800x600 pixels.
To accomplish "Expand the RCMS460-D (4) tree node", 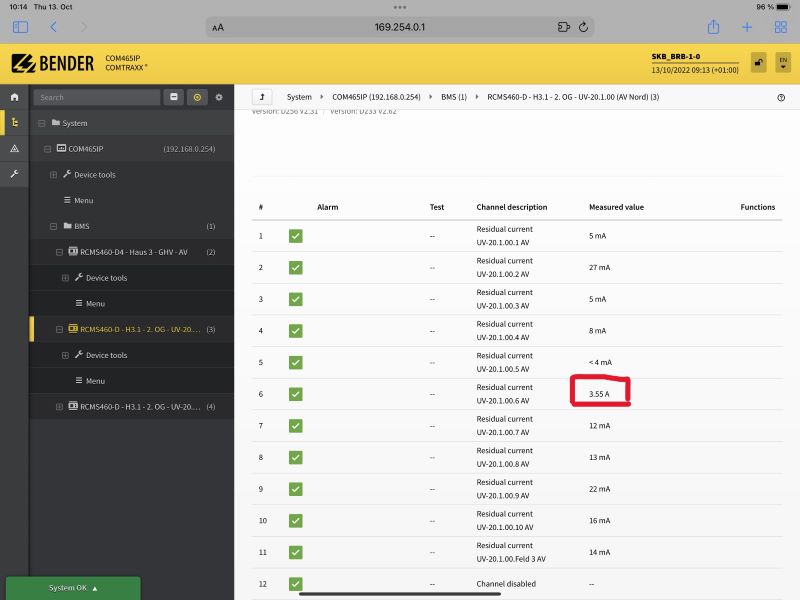I will (59, 407).
